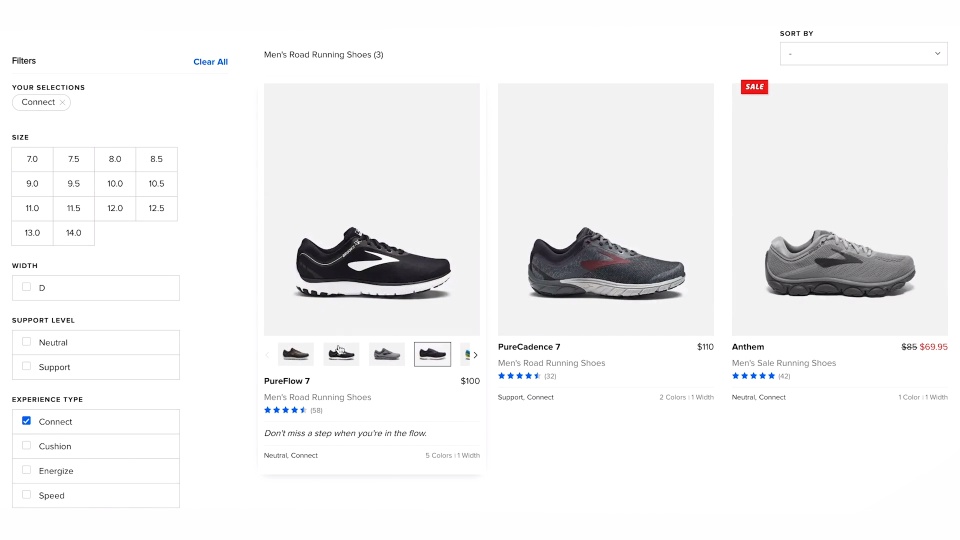Click 'Men's Sale Running Shoes' under Anthem
Image resolution: width=960 pixels, height=540 pixels.
tap(784, 363)
